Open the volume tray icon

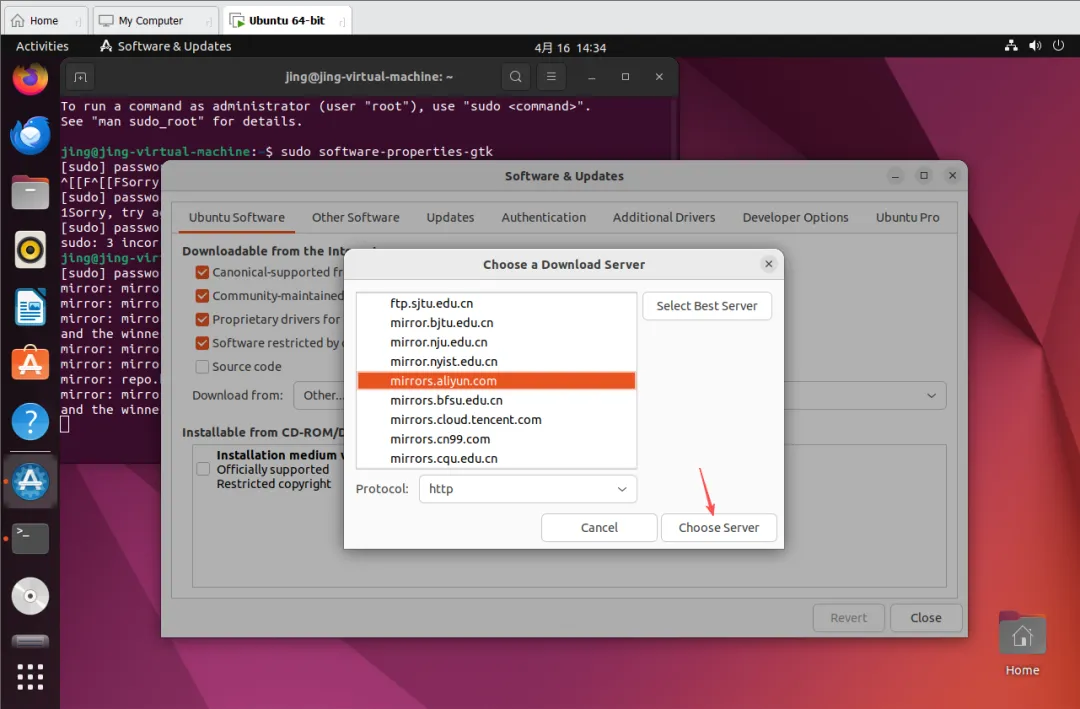click(1035, 46)
